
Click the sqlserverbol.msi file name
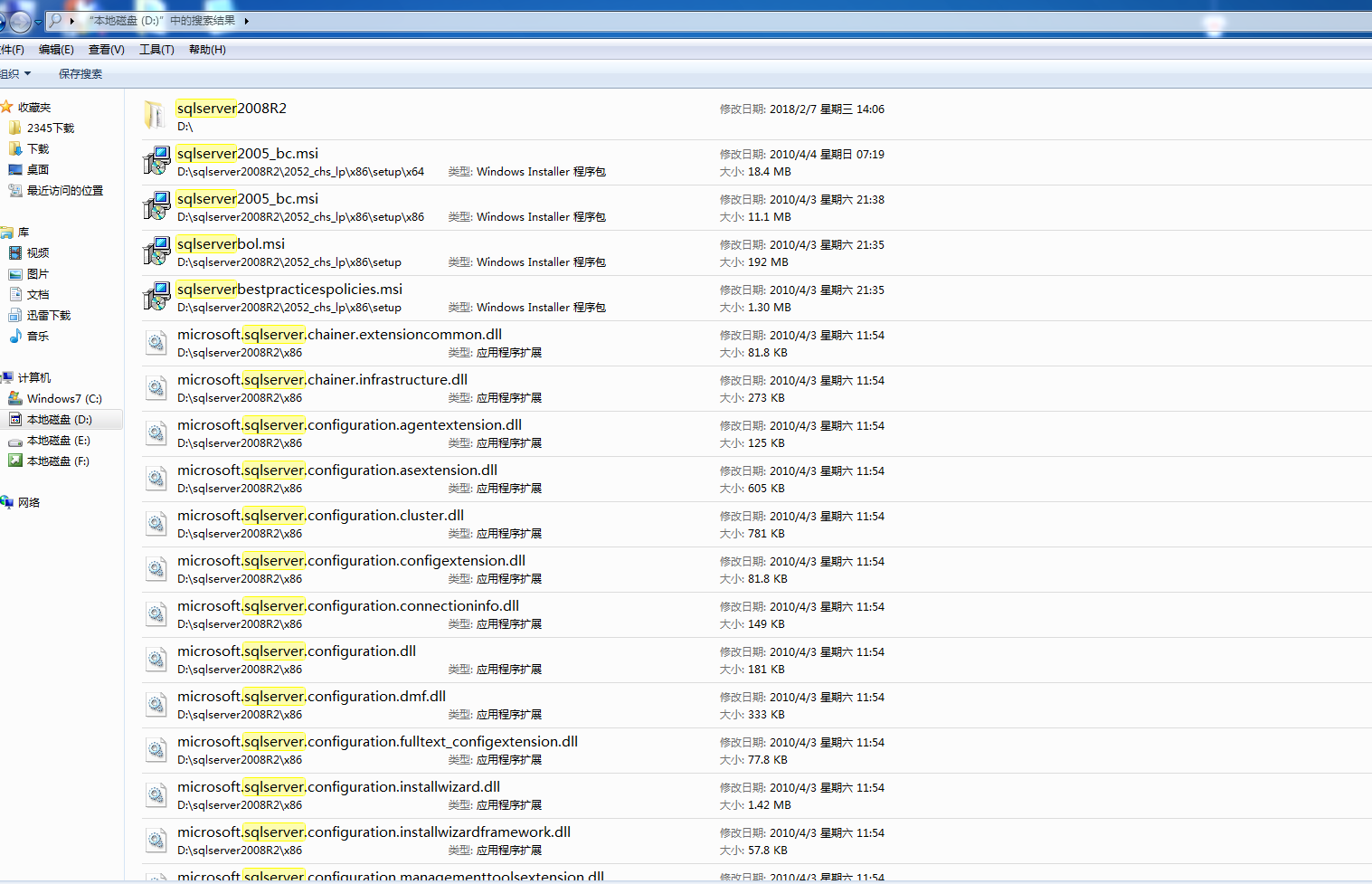point(231,244)
